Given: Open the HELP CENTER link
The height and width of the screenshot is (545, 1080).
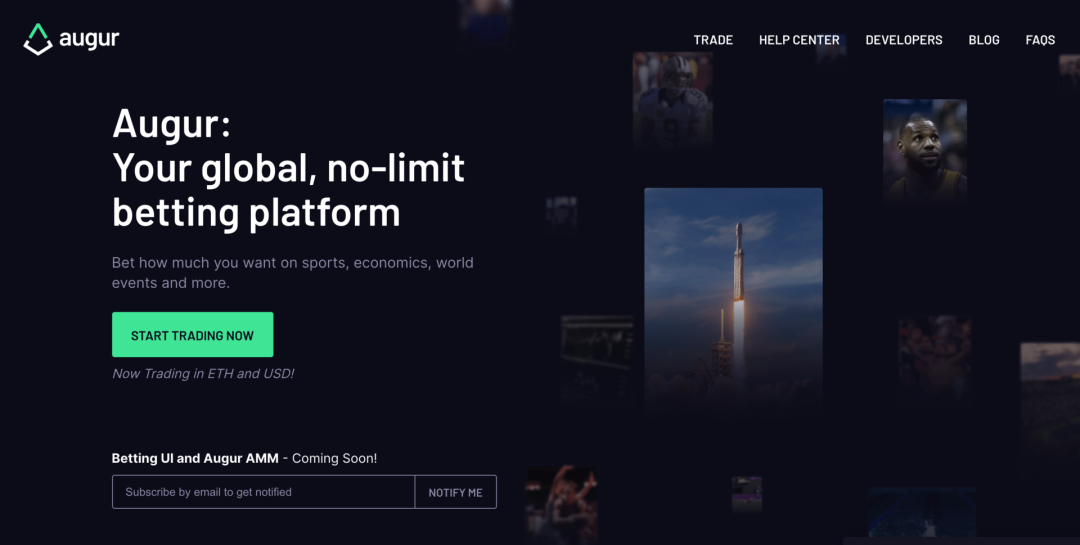Looking at the screenshot, I should [x=799, y=40].
